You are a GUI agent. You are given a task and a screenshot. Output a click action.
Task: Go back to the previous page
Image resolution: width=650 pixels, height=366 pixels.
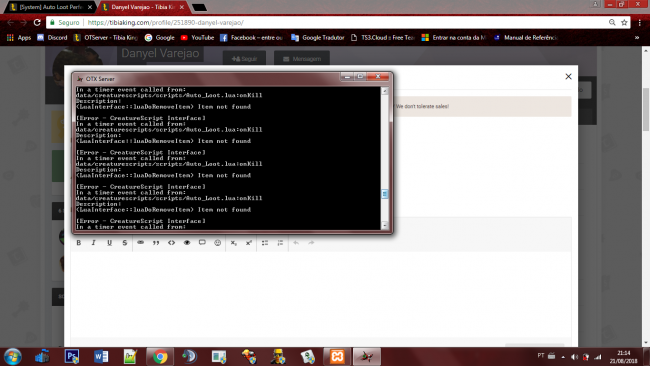(x=10, y=22)
